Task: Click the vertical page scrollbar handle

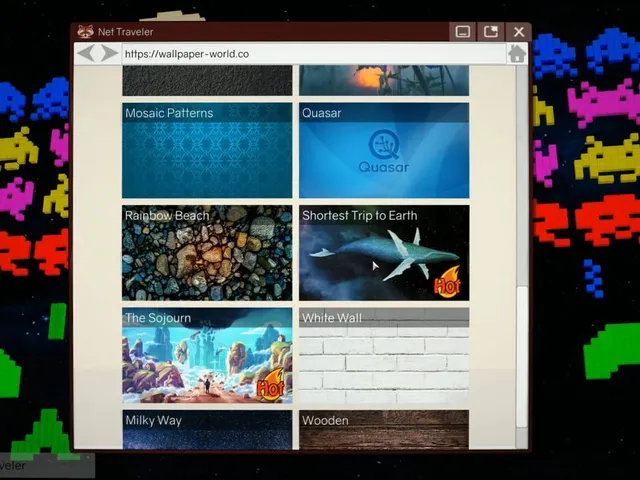Action: [x=521, y=357]
